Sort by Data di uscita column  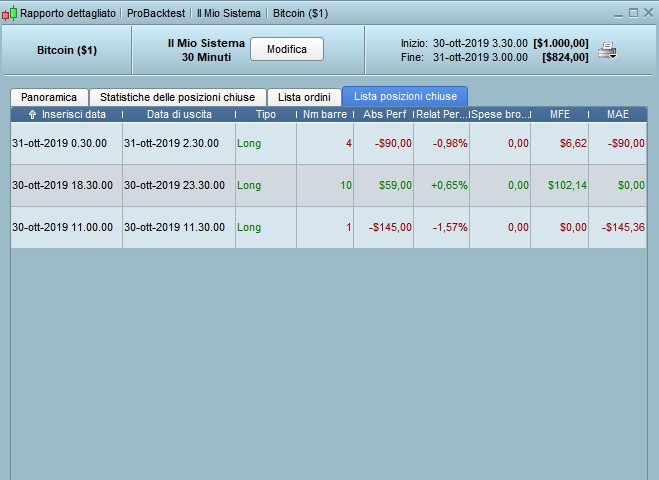(179, 114)
